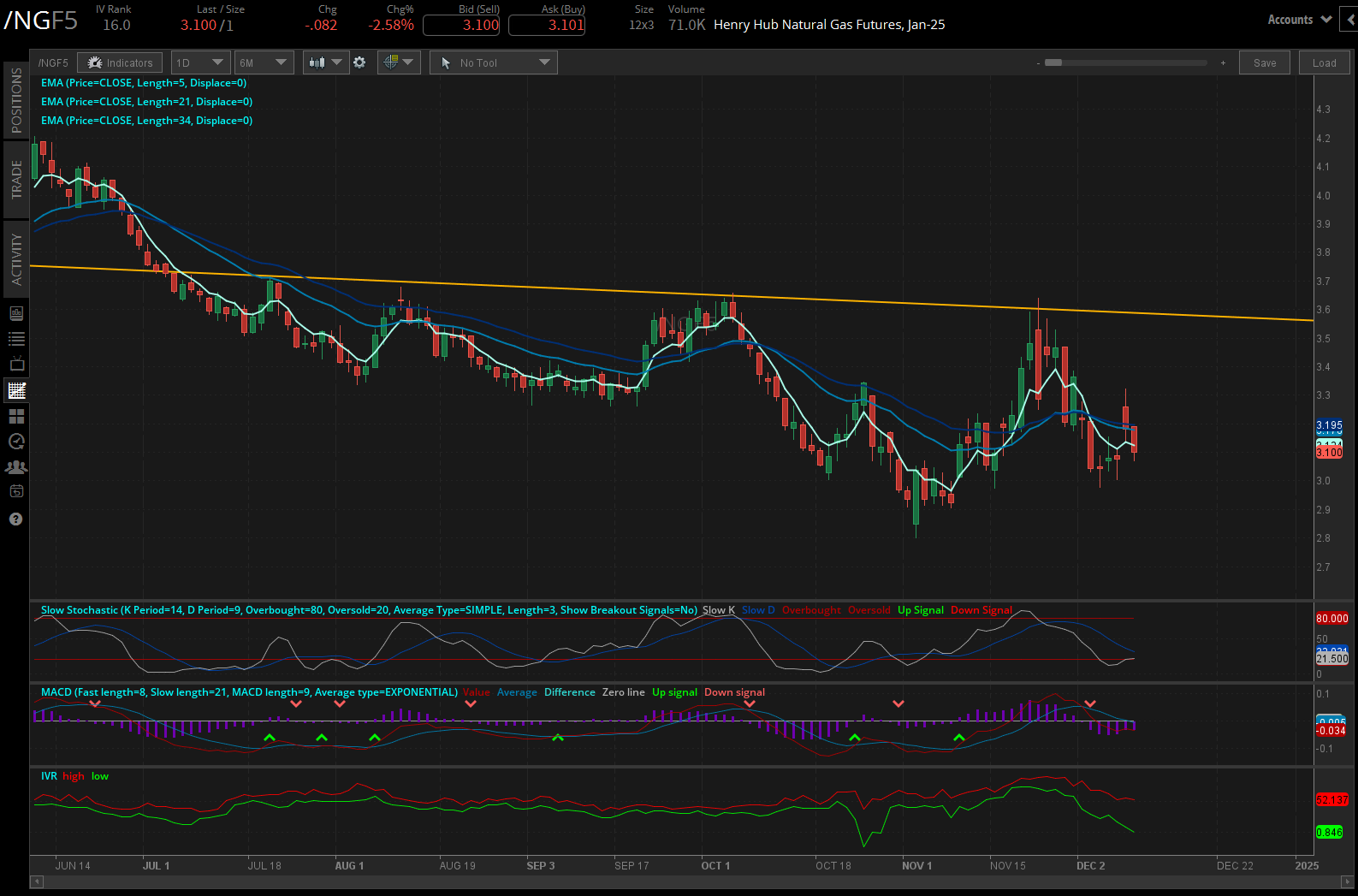Image resolution: width=1358 pixels, height=896 pixels.
Task: Switch to the POSITIONS side tab
Action: (16, 100)
